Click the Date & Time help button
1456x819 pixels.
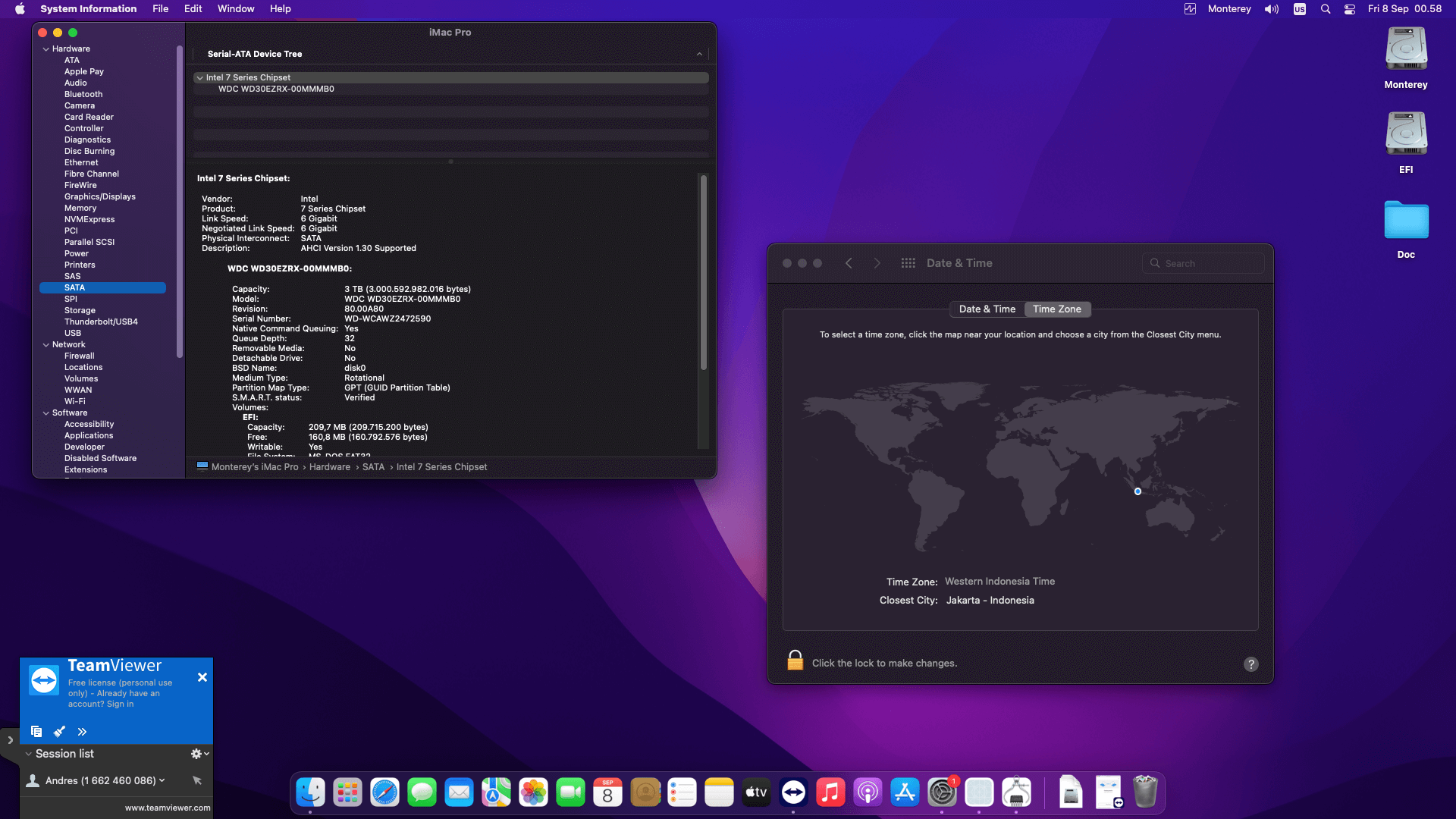coord(1251,664)
